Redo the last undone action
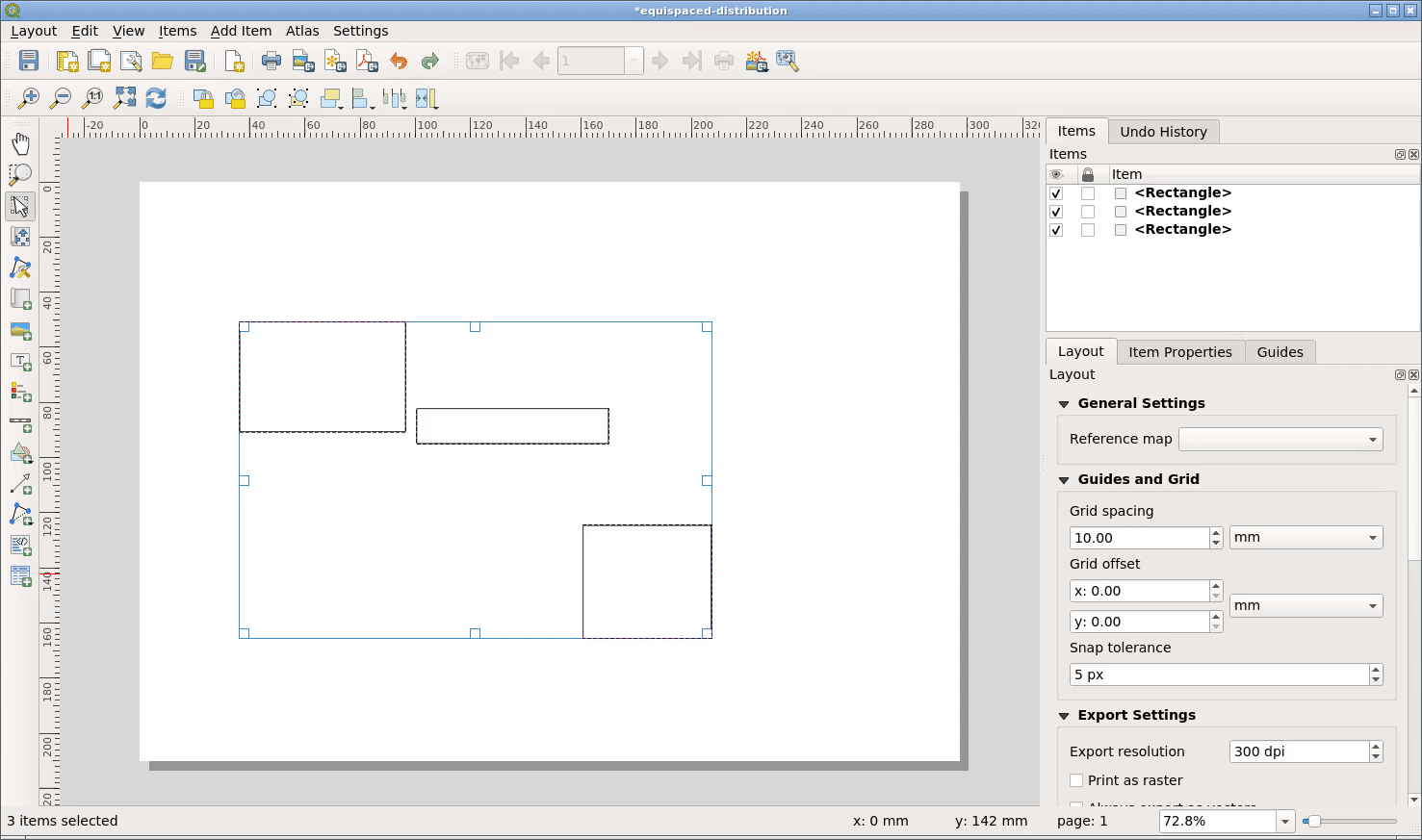The width and height of the screenshot is (1422, 840). click(430, 61)
